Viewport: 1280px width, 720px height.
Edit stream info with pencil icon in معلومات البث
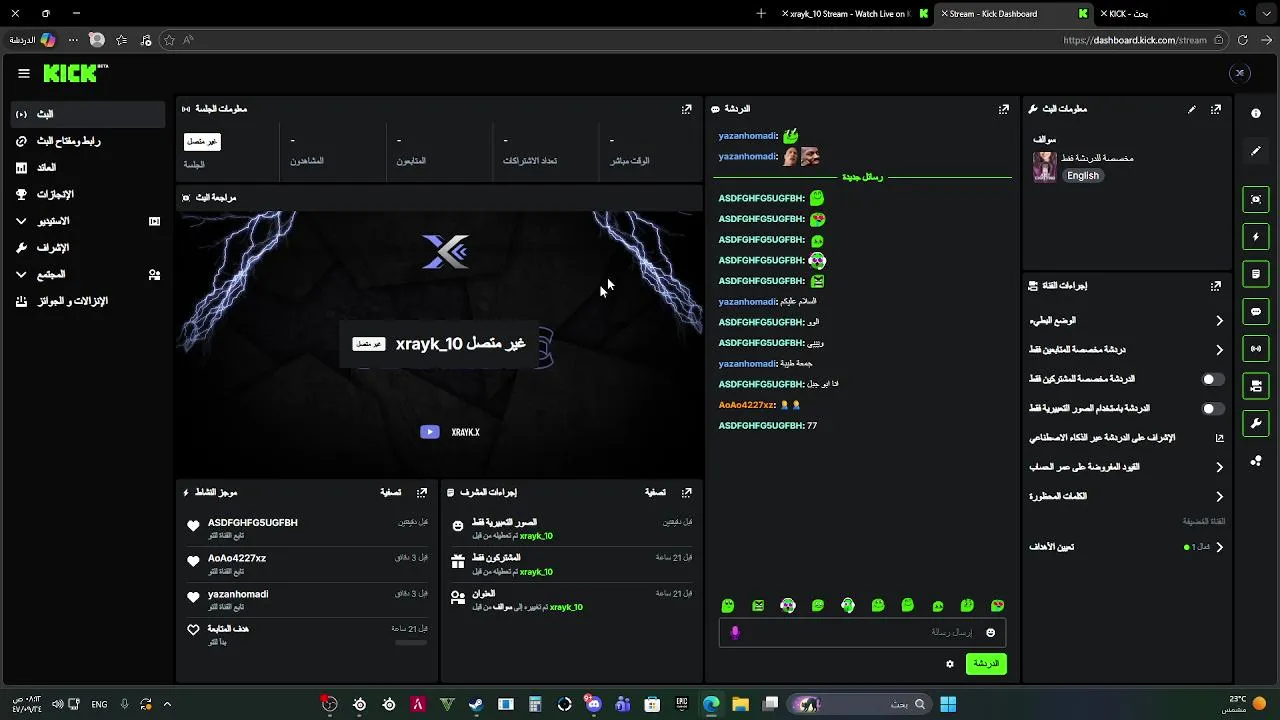(1192, 109)
